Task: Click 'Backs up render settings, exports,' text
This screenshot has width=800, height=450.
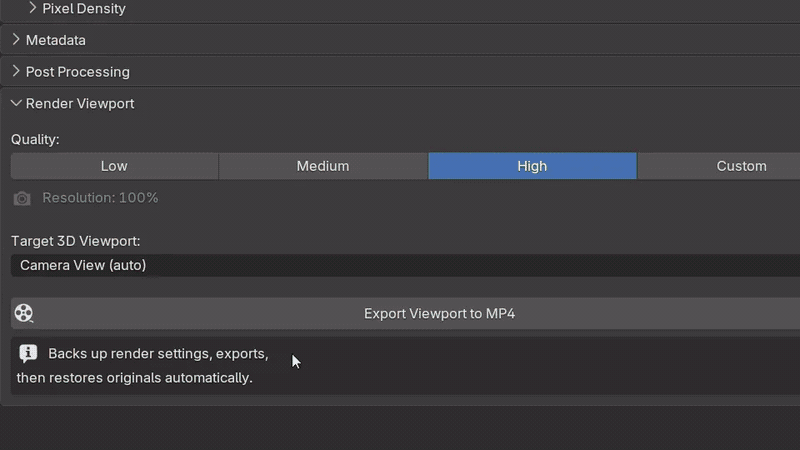Action: pyautogui.click(x=158, y=354)
